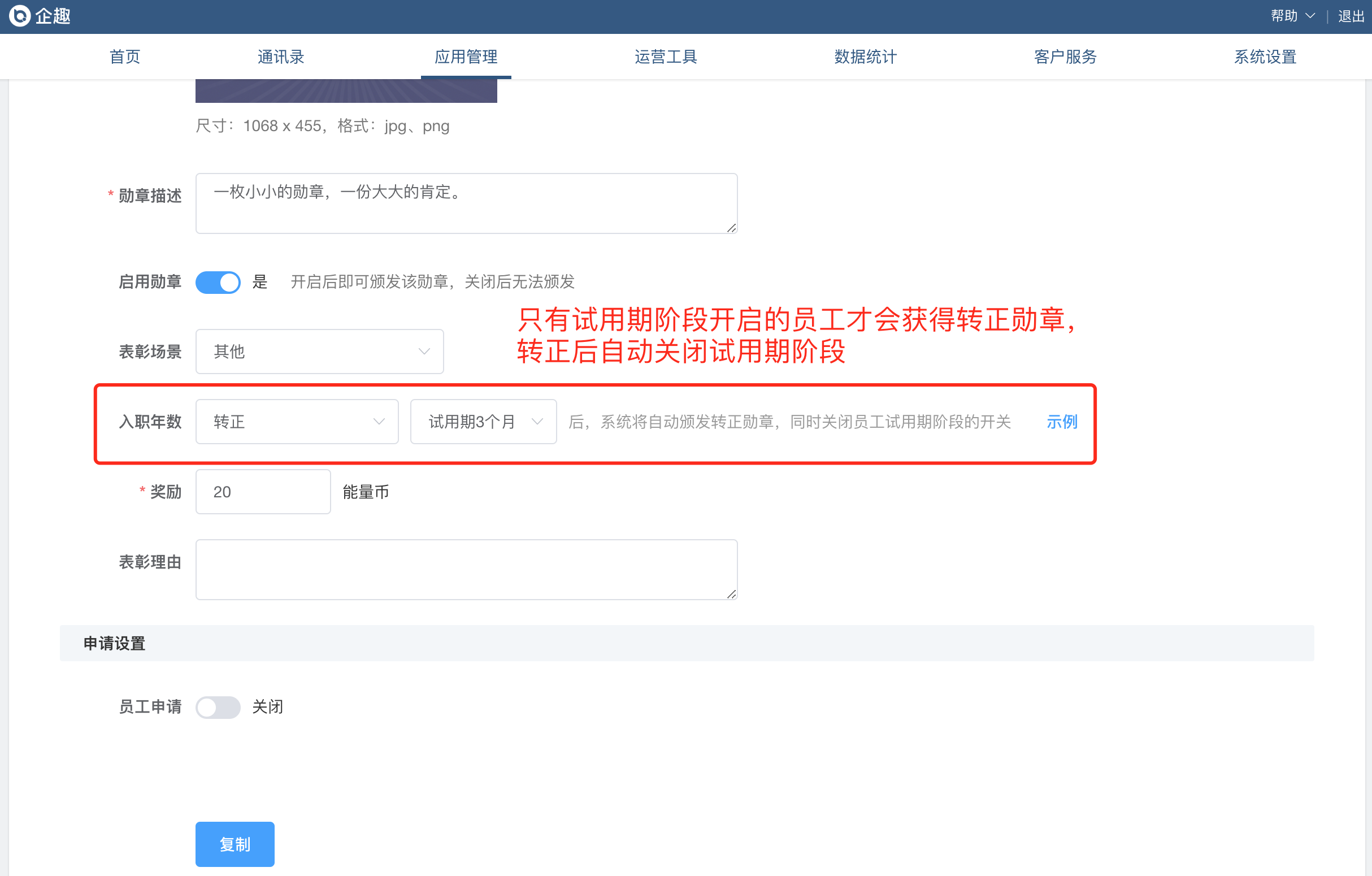Switch to the 运营工具 tab
Screen dimensions: 1372x876
[x=666, y=57]
